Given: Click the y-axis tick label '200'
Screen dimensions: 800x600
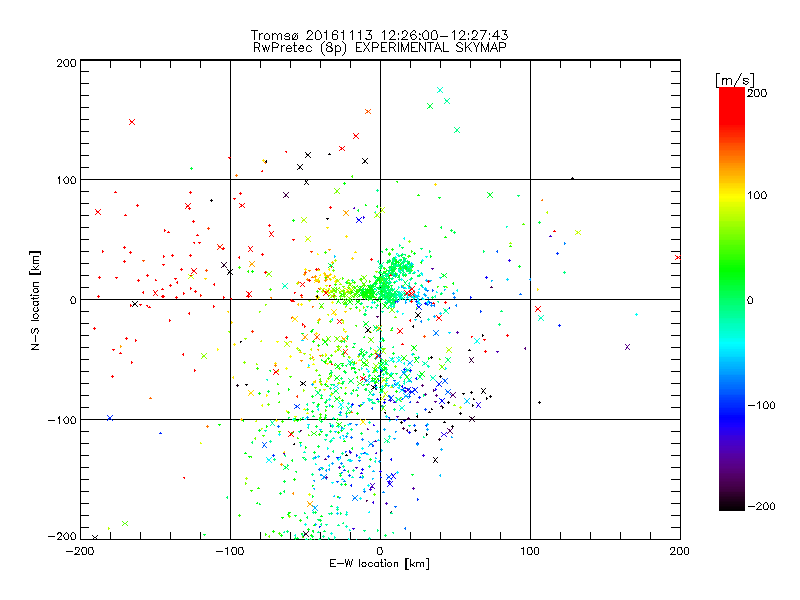Looking at the screenshot, I should (x=66, y=63).
